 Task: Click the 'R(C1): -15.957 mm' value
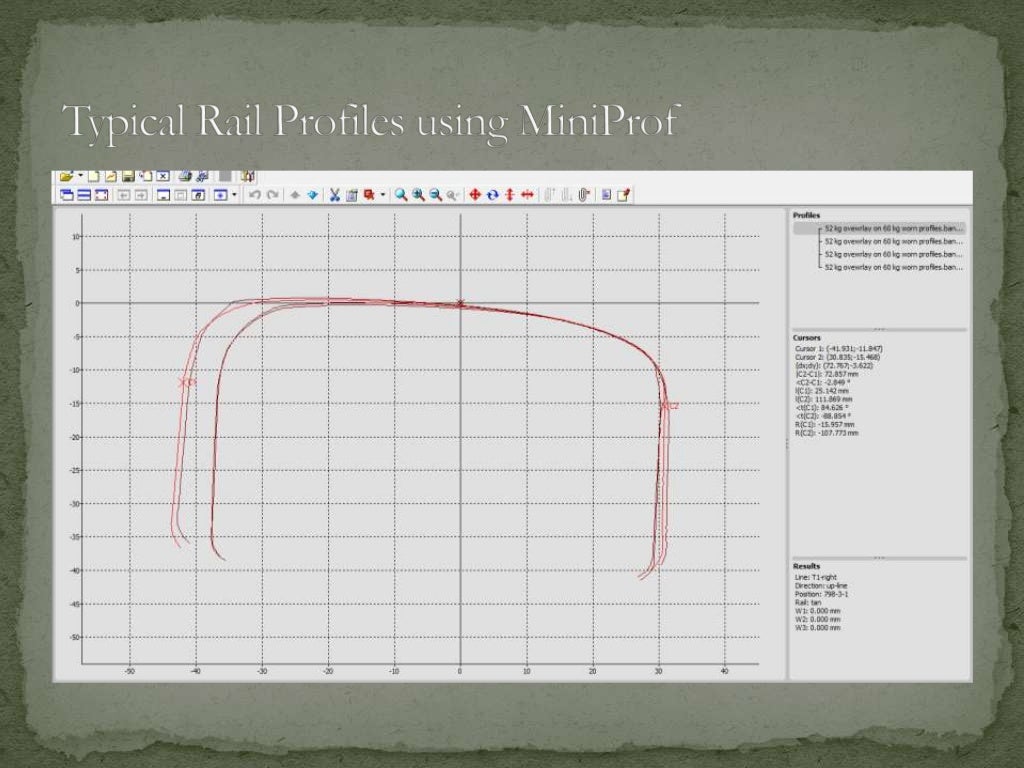pos(824,424)
